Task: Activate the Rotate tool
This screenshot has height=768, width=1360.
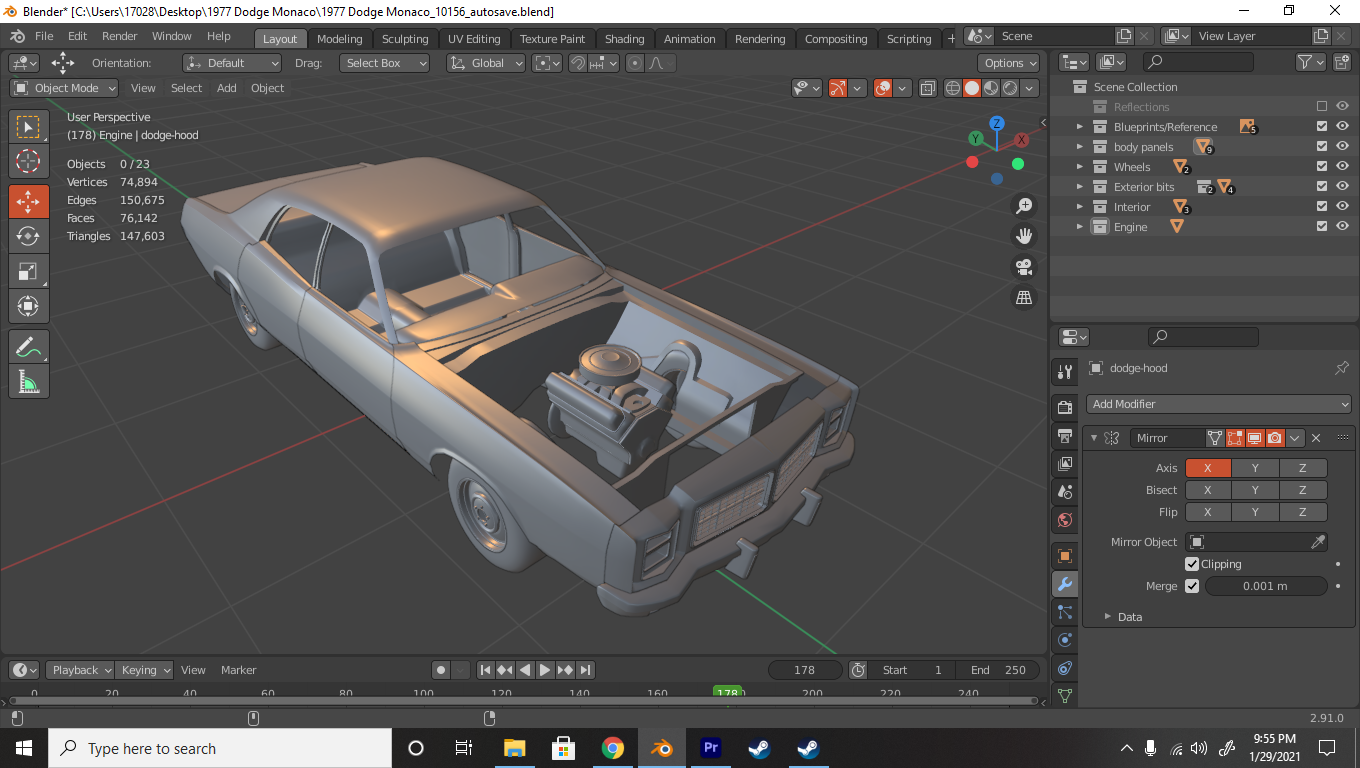Action: [28, 236]
